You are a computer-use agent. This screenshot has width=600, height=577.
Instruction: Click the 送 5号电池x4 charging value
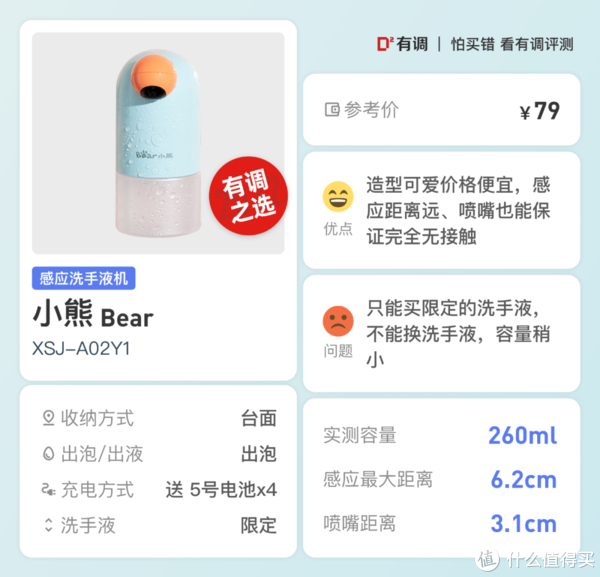point(221,490)
